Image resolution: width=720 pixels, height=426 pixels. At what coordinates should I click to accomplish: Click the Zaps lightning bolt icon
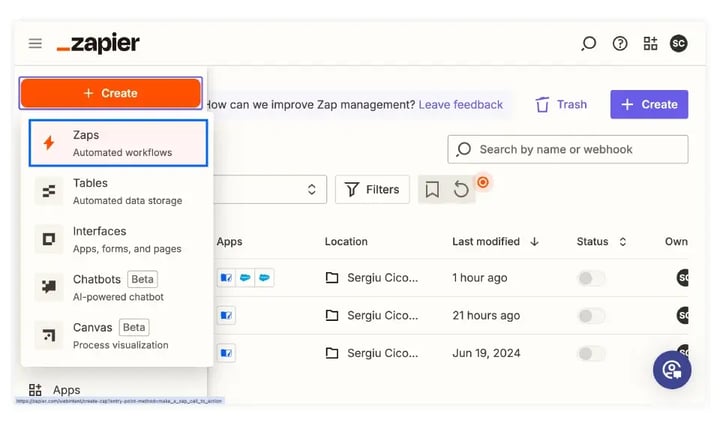point(49,143)
